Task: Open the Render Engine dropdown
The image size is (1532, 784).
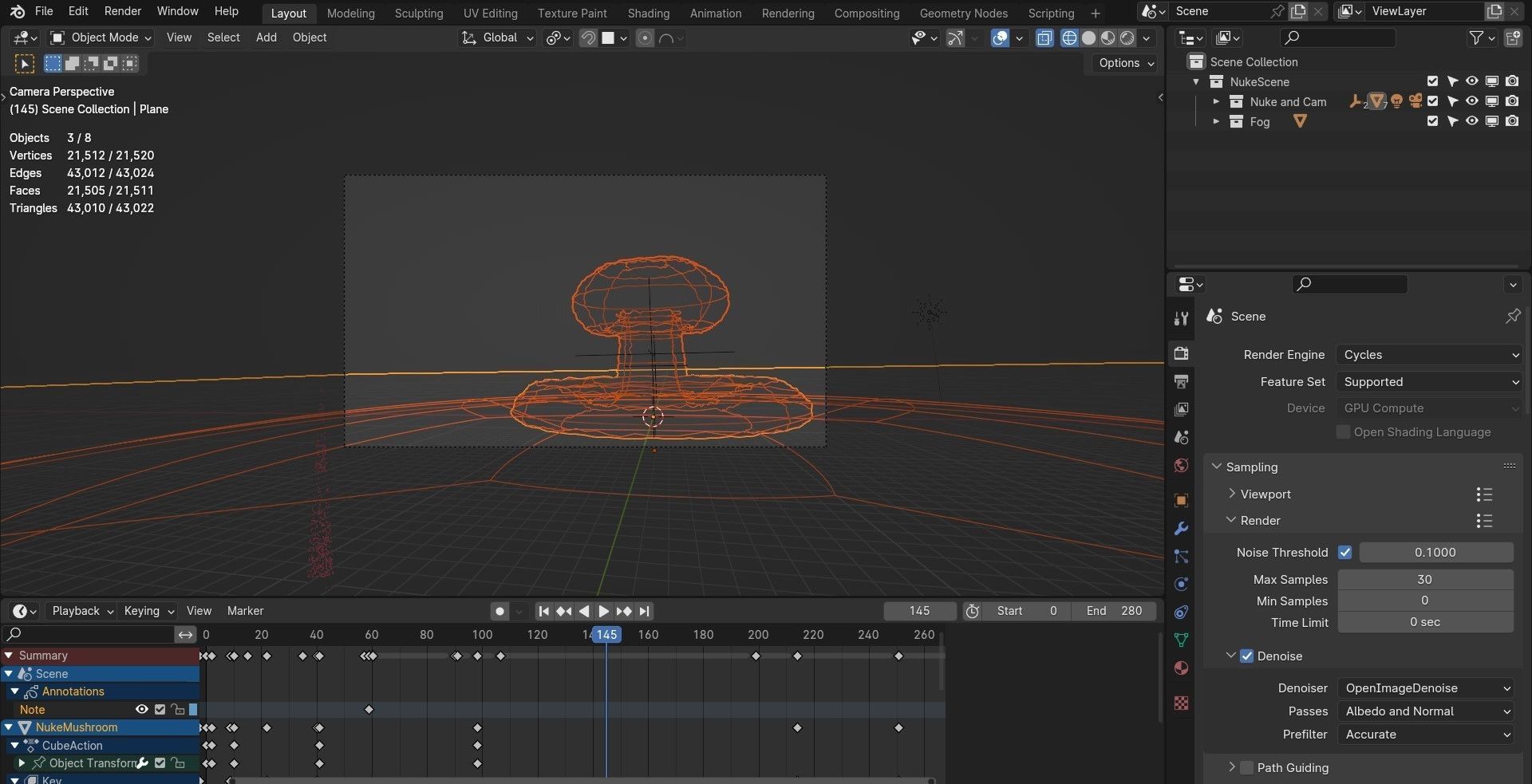Action: pos(1429,355)
